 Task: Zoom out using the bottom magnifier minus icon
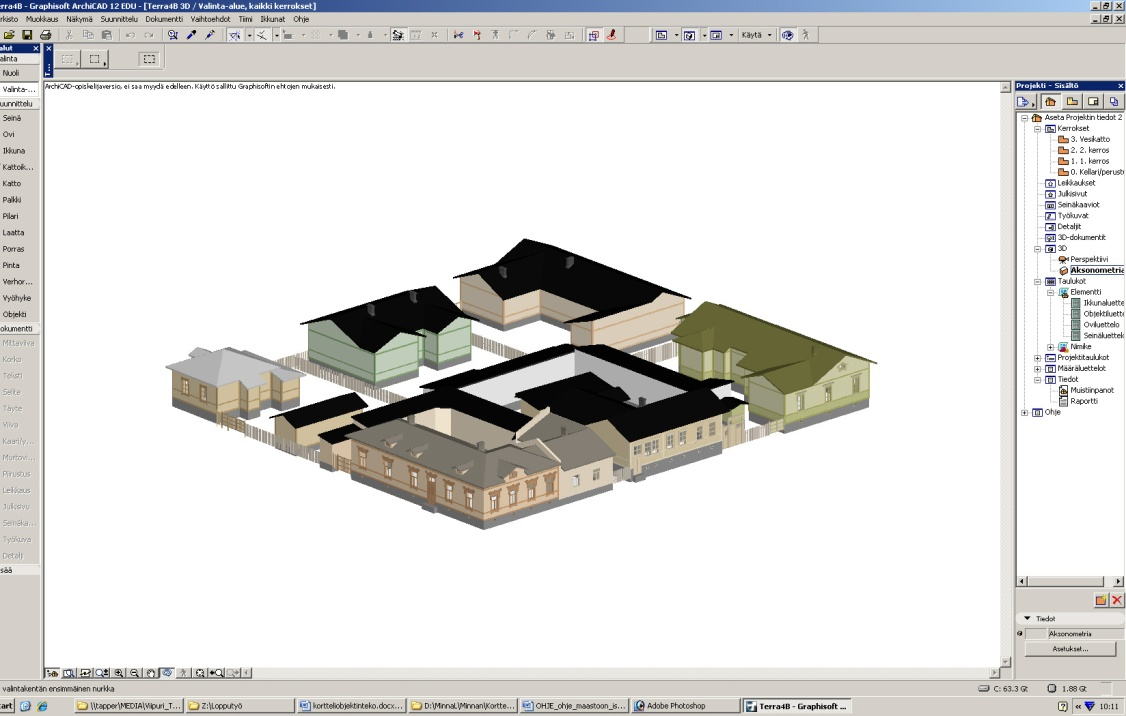(134, 673)
